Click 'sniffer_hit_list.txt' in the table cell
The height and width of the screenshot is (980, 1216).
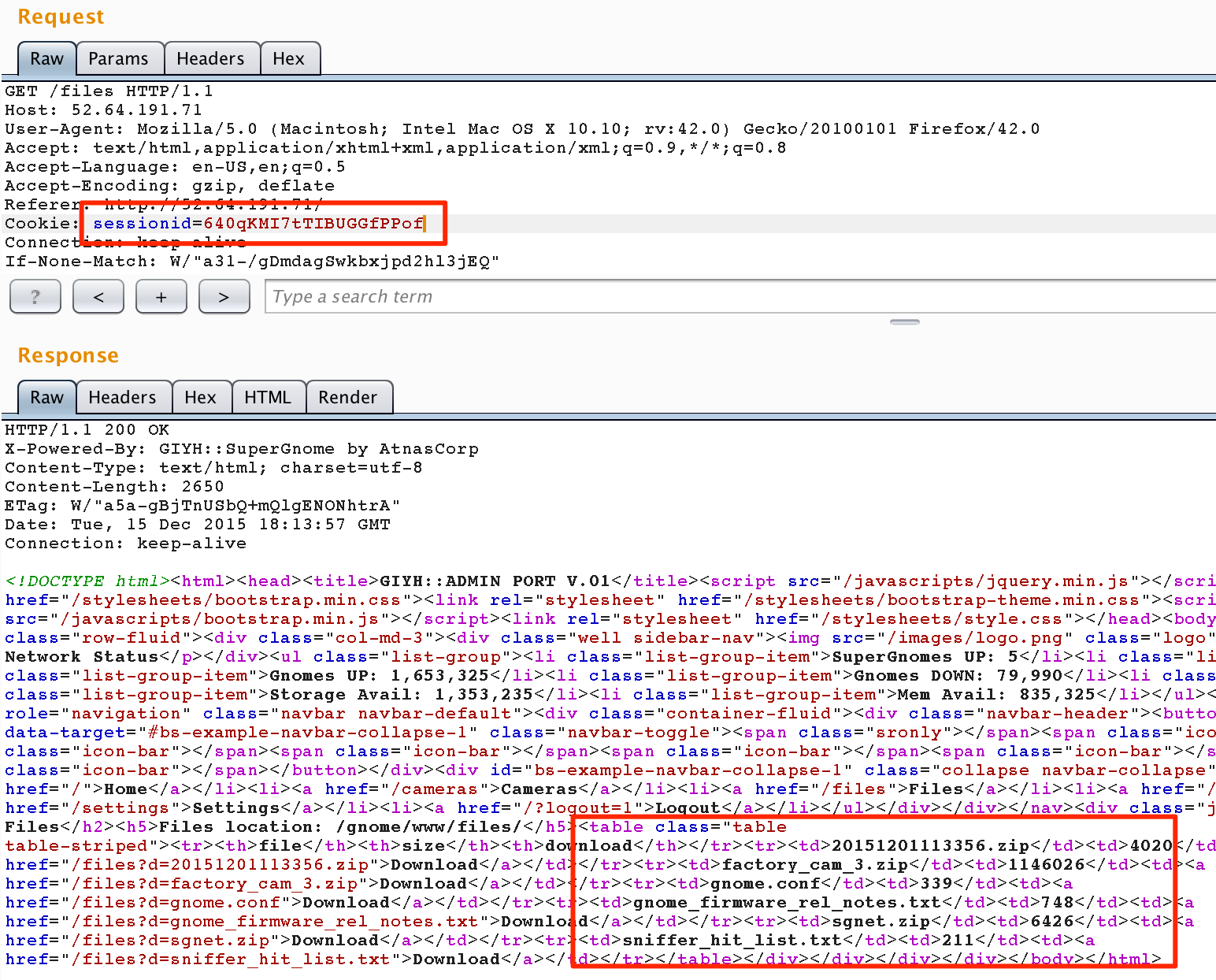coord(732,941)
